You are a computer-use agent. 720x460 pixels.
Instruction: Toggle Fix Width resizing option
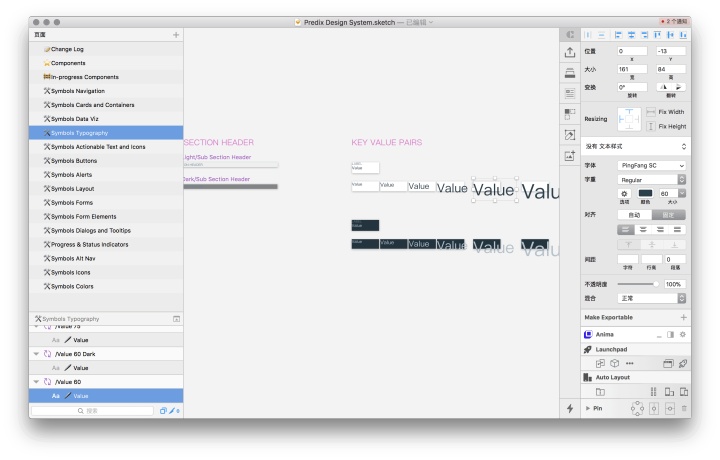coord(651,112)
